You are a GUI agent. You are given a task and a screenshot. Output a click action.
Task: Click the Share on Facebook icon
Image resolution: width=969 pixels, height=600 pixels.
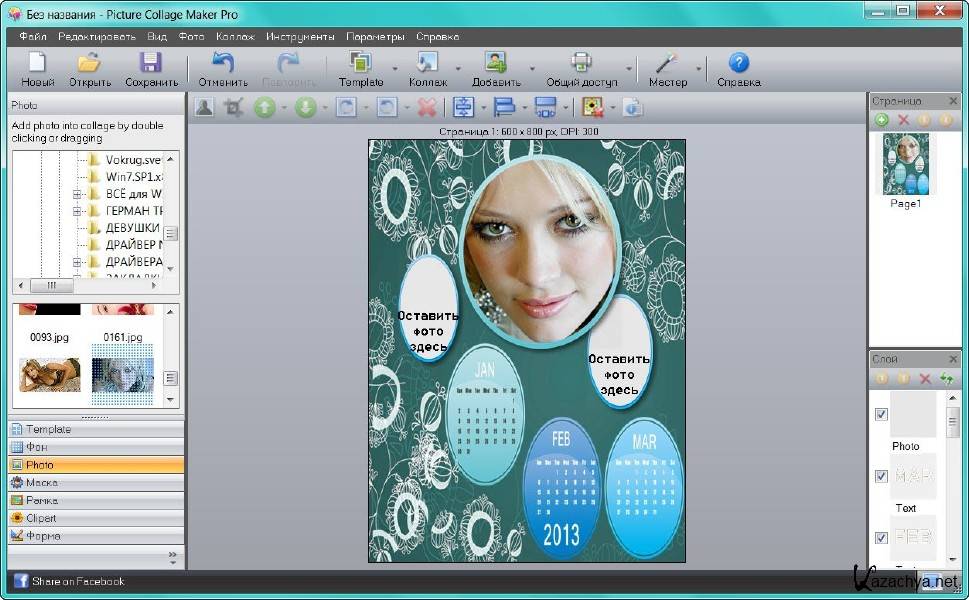pos(20,581)
